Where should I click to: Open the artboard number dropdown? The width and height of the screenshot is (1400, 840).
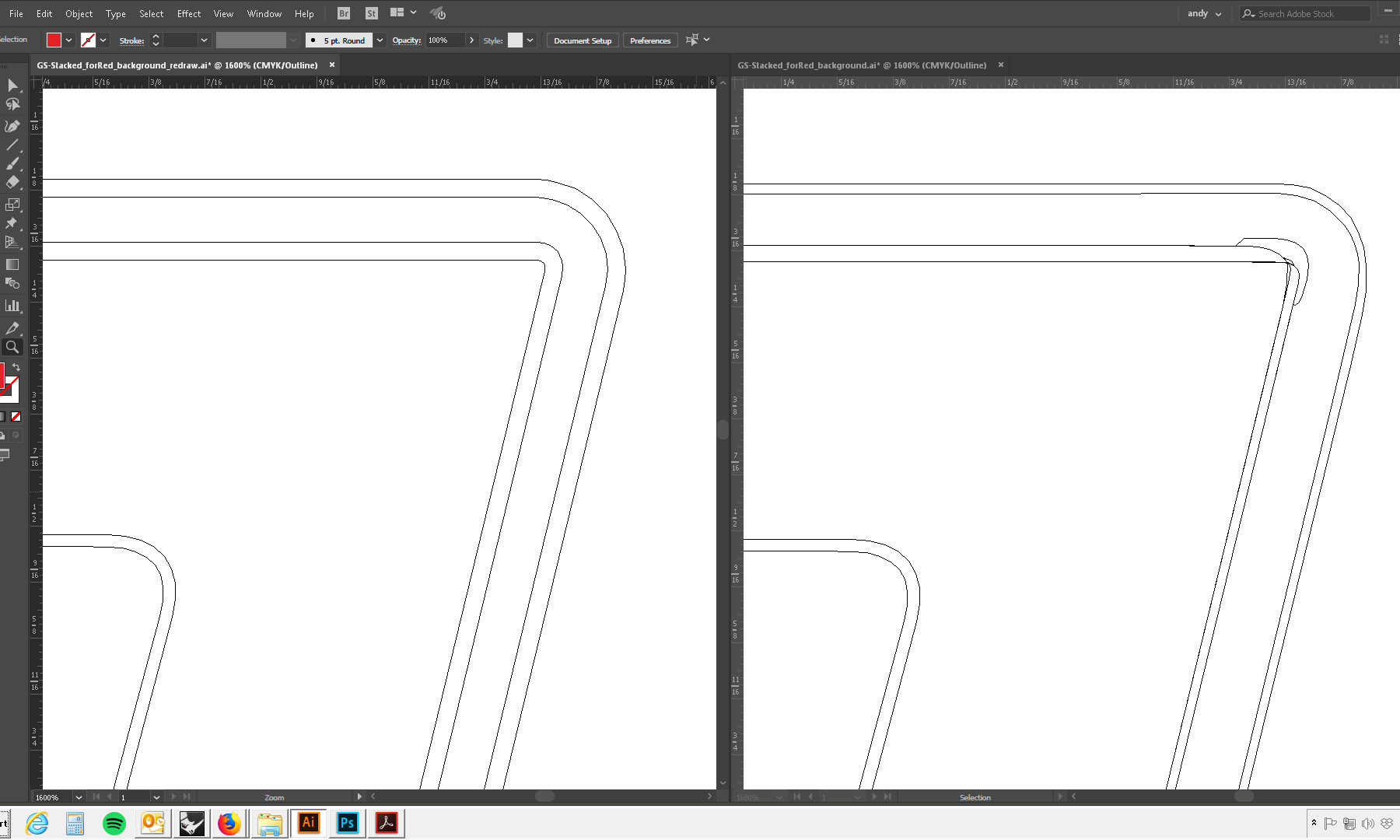(156, 797)
